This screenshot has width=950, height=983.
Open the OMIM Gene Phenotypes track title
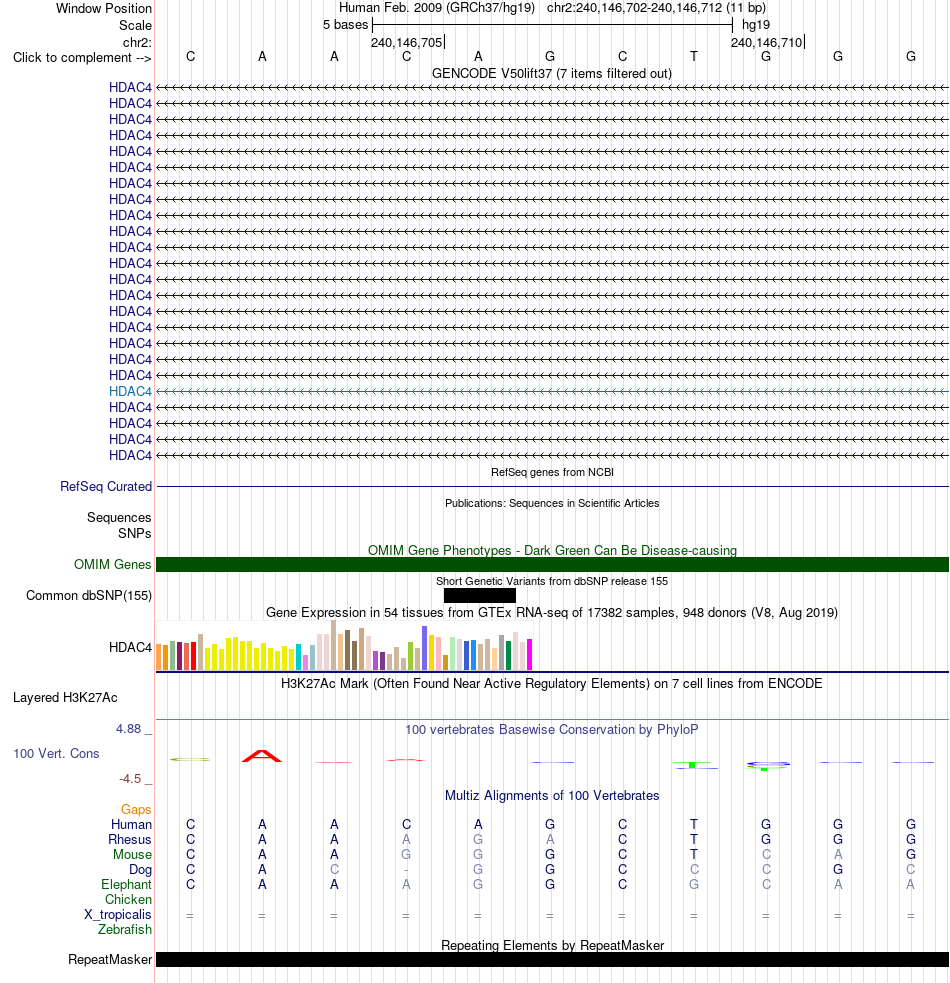click(552, 550)
